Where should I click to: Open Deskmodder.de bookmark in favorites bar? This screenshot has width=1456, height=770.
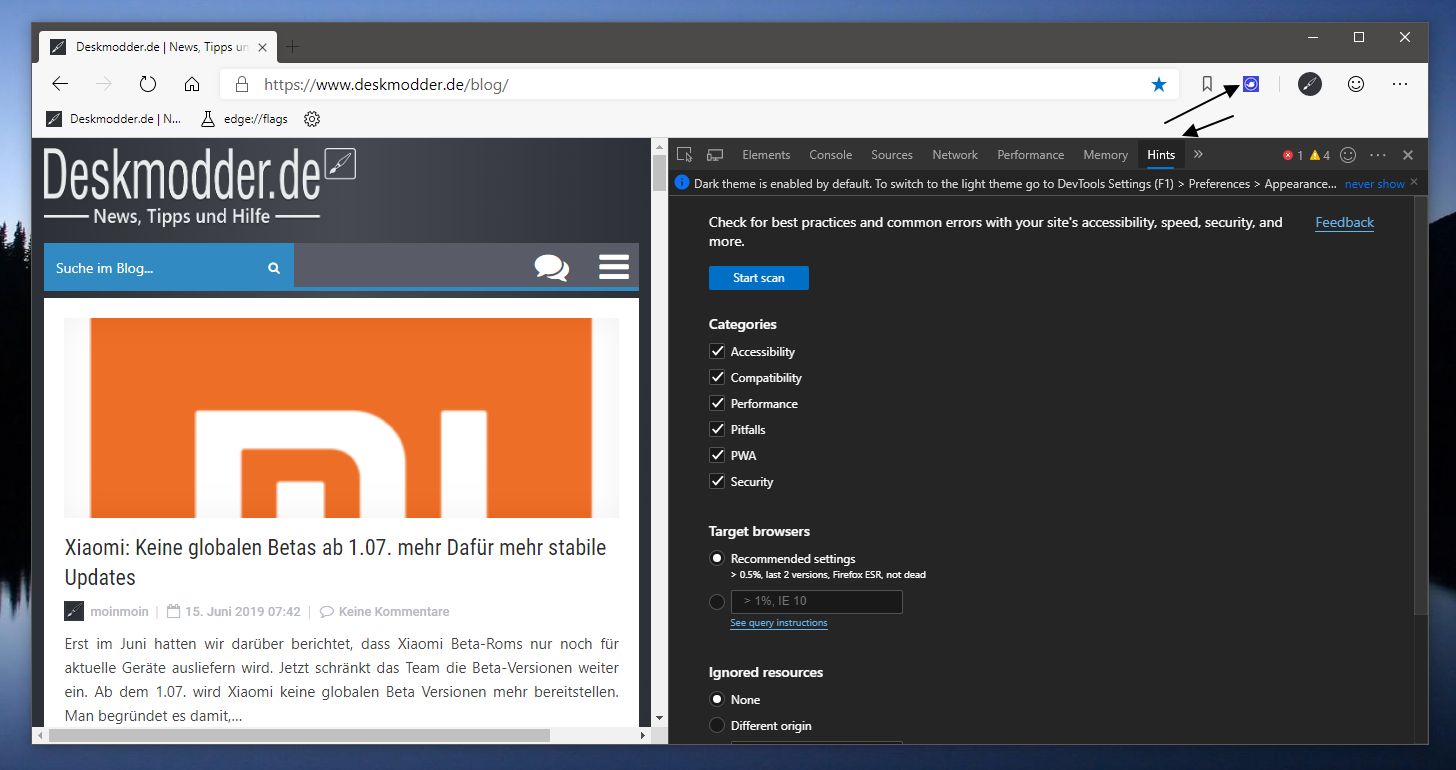pyautogui.click(x=115, y=119)
